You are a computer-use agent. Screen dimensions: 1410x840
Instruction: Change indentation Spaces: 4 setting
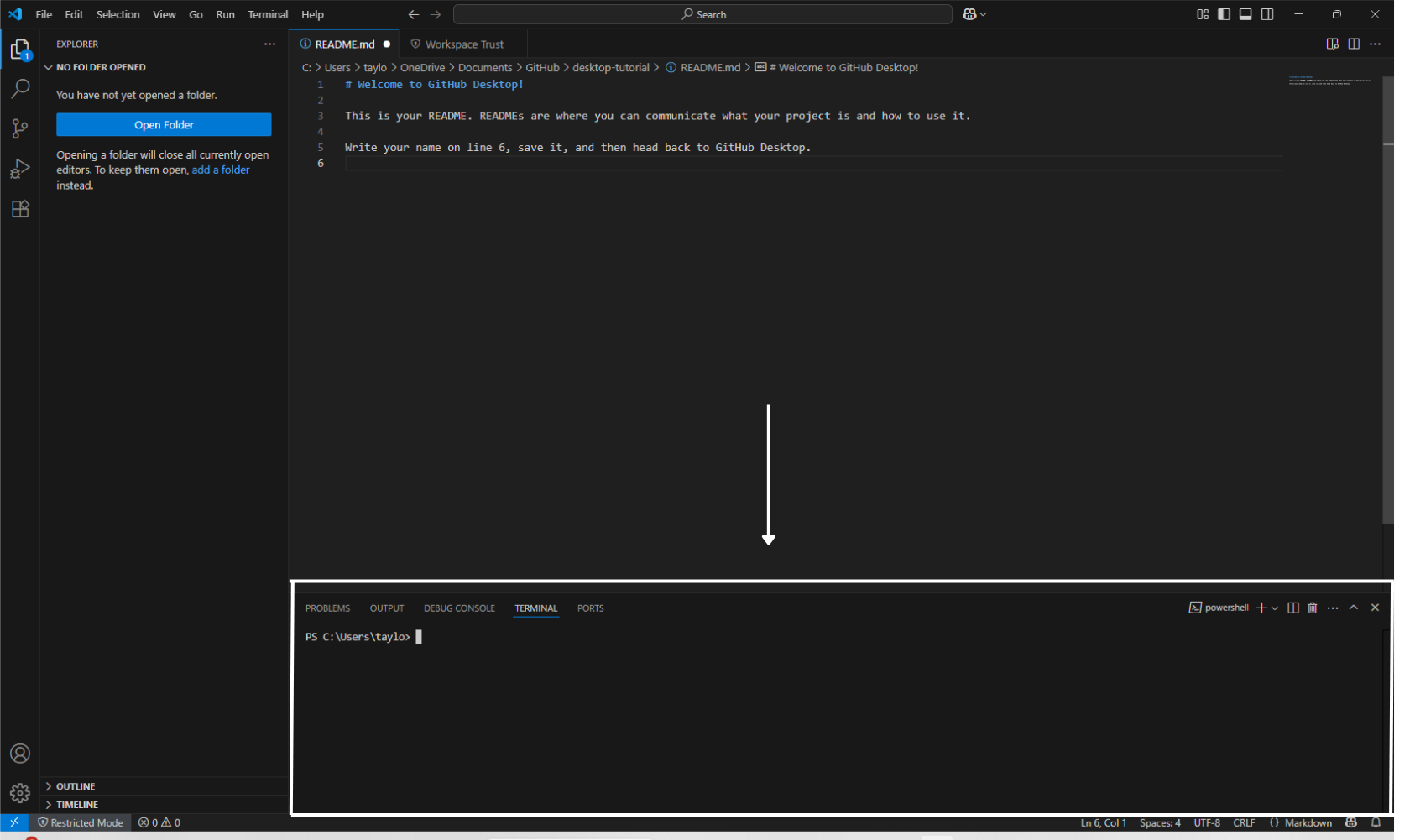click(x=1160, y=822)
